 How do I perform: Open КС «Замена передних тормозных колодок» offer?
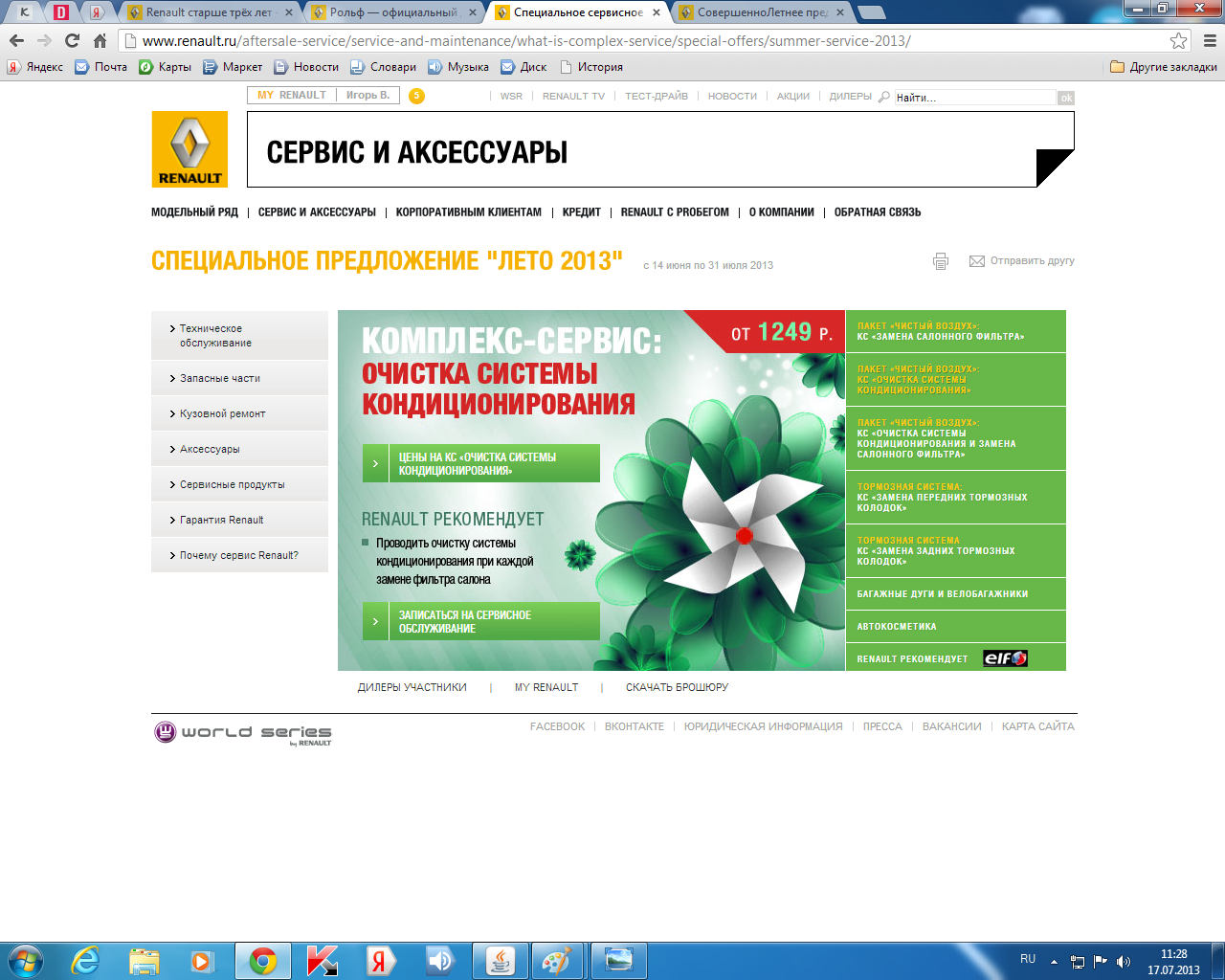pos(956,497)
